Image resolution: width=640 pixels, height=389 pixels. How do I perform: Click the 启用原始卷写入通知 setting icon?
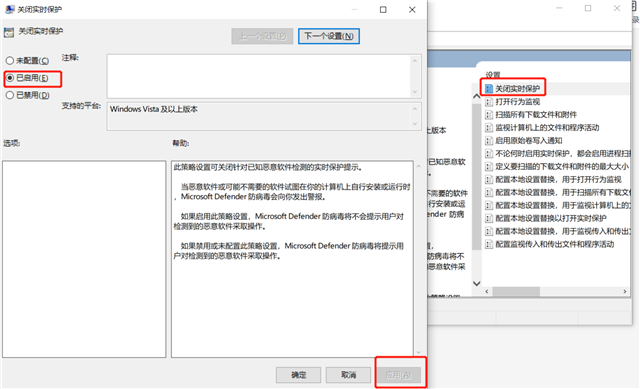coord(489,141)
